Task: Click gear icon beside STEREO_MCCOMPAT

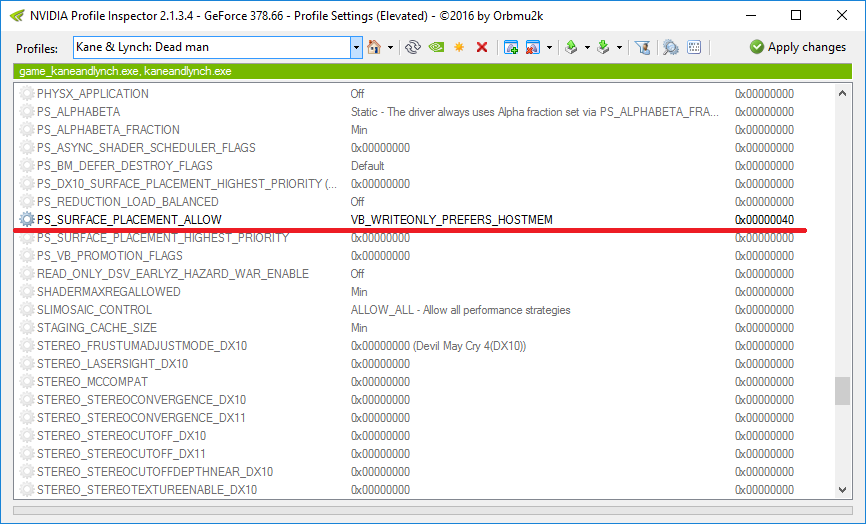Action: (x=27, y=382)
